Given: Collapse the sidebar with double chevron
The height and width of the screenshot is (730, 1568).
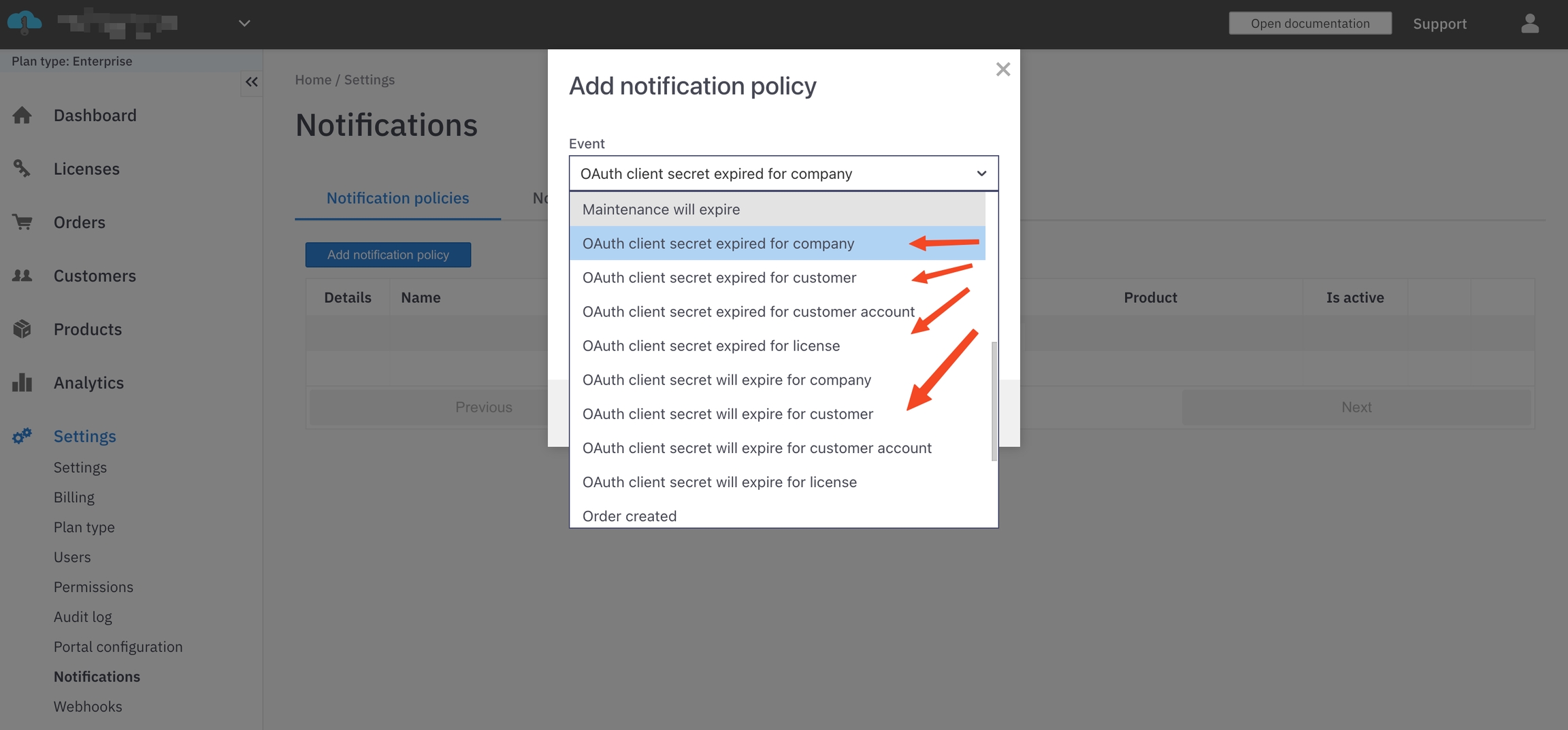Looking at the screenshot, I should click(251, 82).
